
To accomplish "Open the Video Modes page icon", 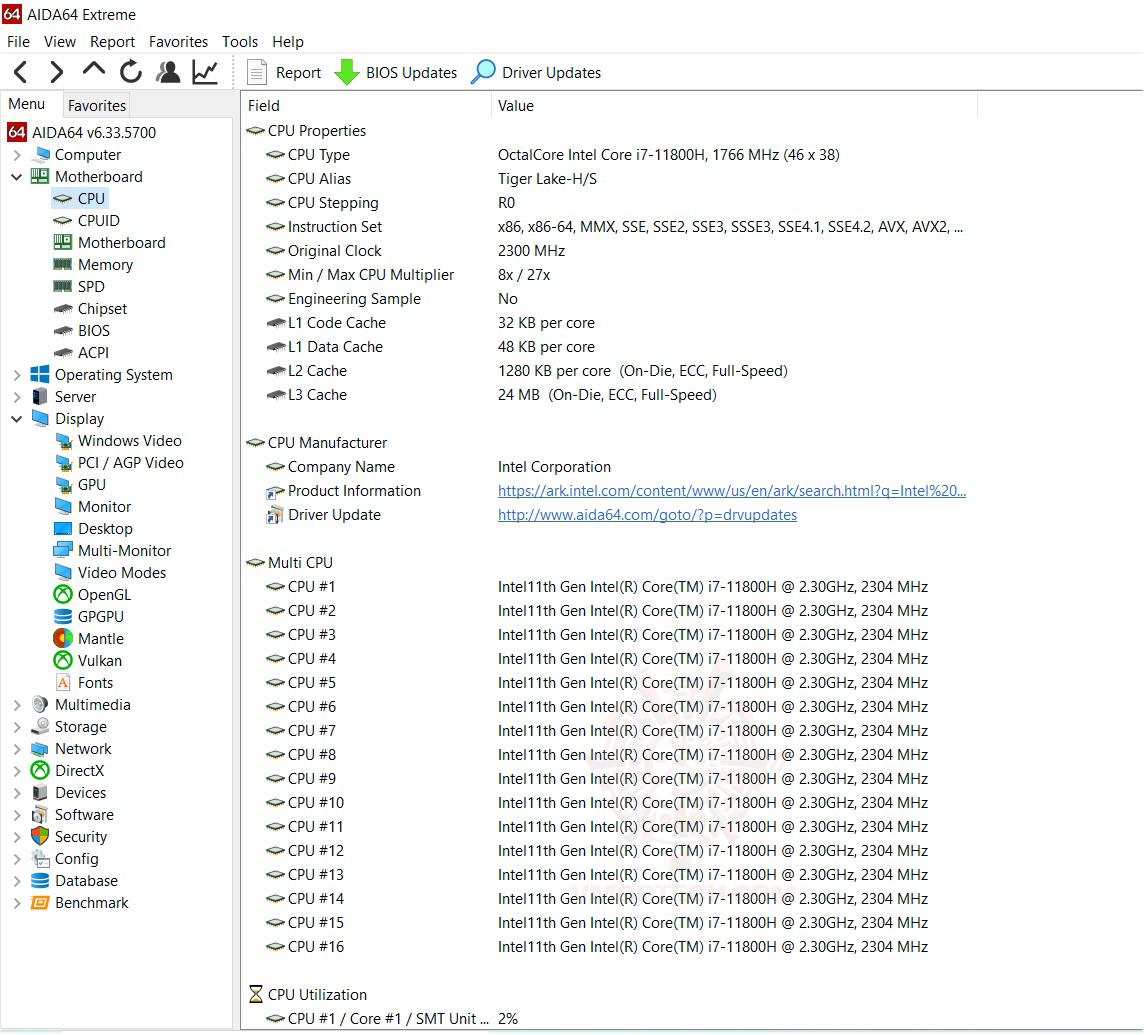I will [64, 572].
